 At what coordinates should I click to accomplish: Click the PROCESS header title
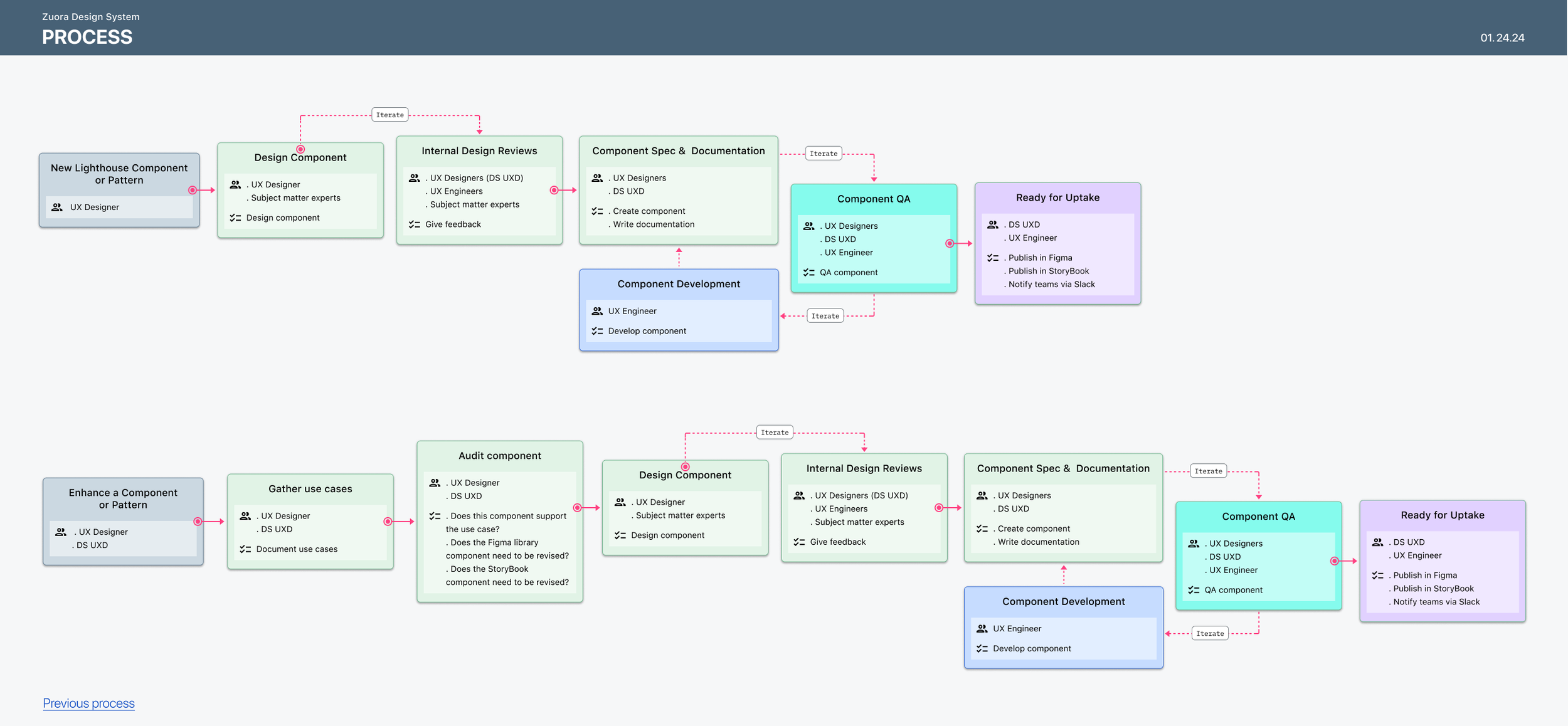[x=87, y=37]
